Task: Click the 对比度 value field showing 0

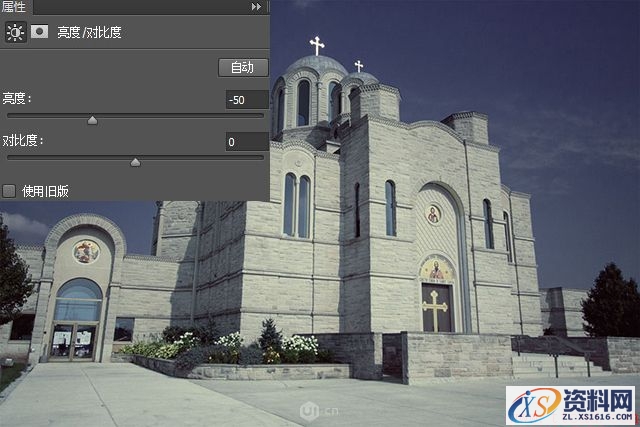Action: [246, 142]
